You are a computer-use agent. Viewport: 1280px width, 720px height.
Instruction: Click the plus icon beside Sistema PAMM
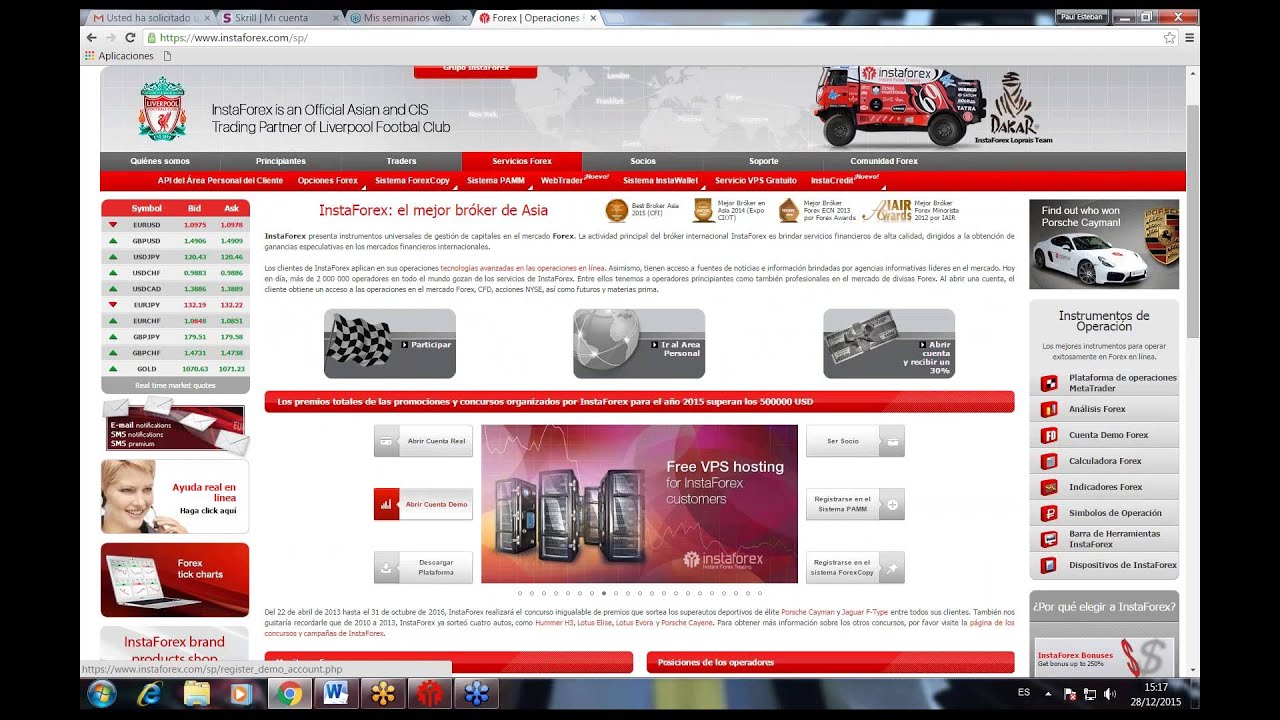click(892, 504)
